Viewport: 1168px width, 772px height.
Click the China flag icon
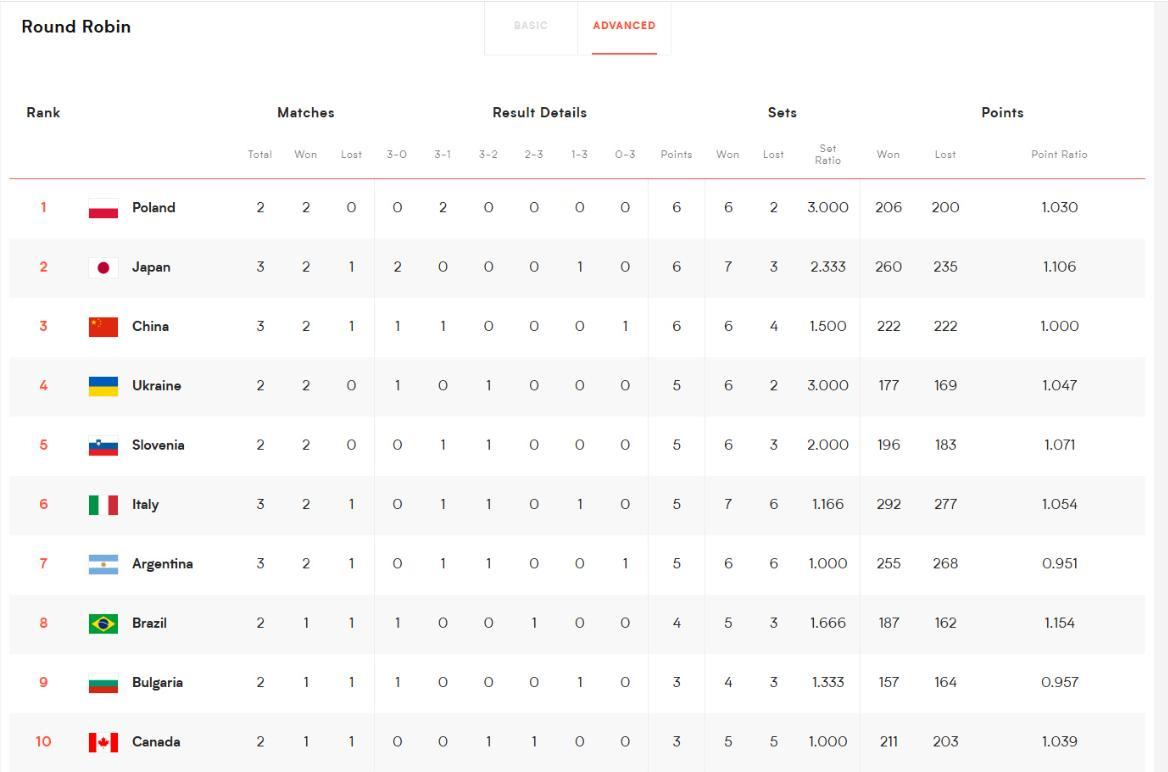(104, 327)
